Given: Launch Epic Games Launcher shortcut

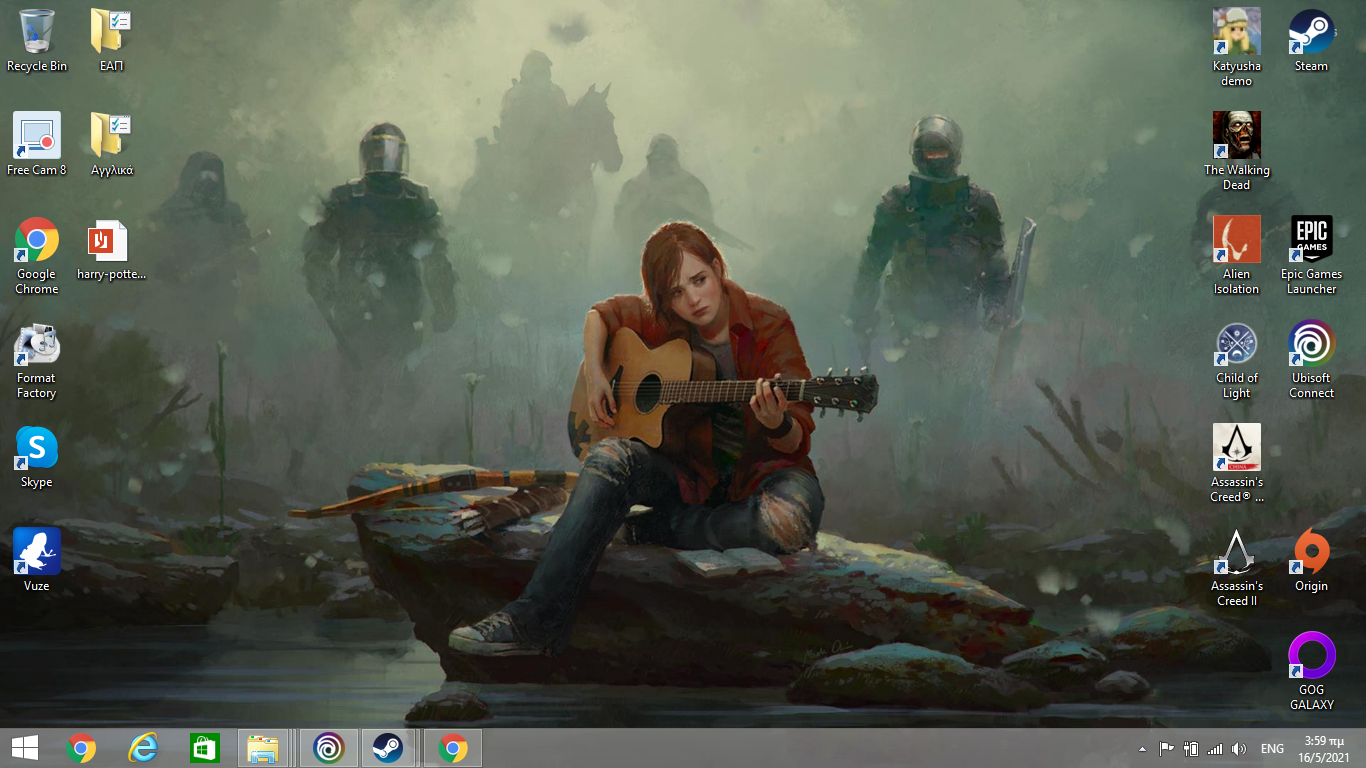Looking at the screenshot, I should 1312,255.
